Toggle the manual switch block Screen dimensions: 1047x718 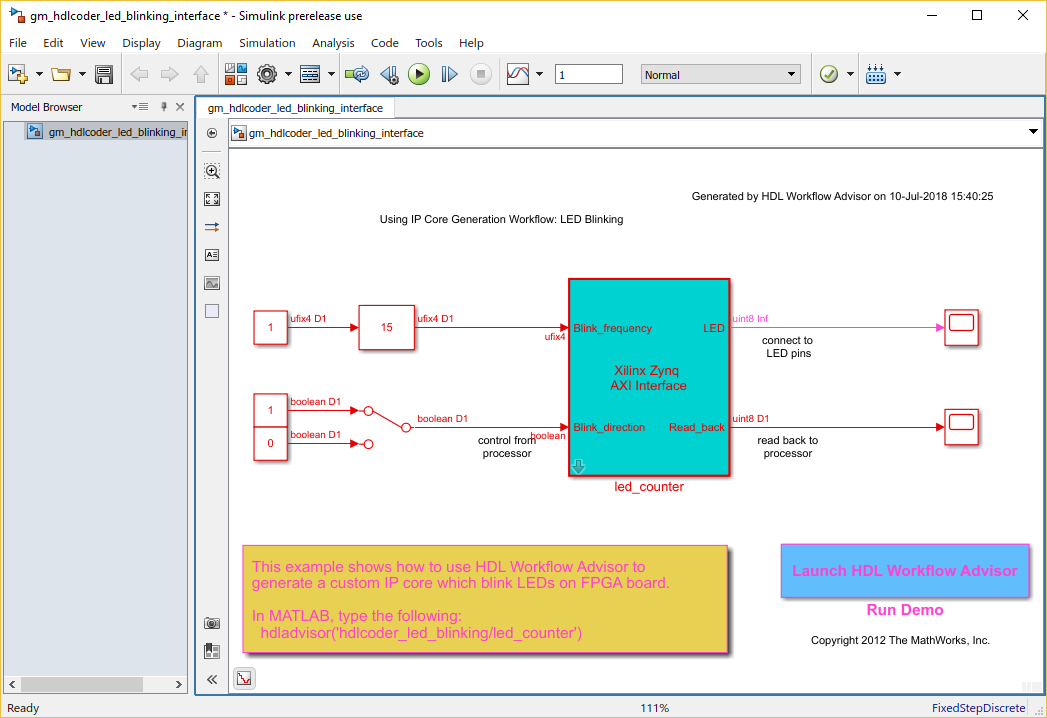(x=387, y=427)
